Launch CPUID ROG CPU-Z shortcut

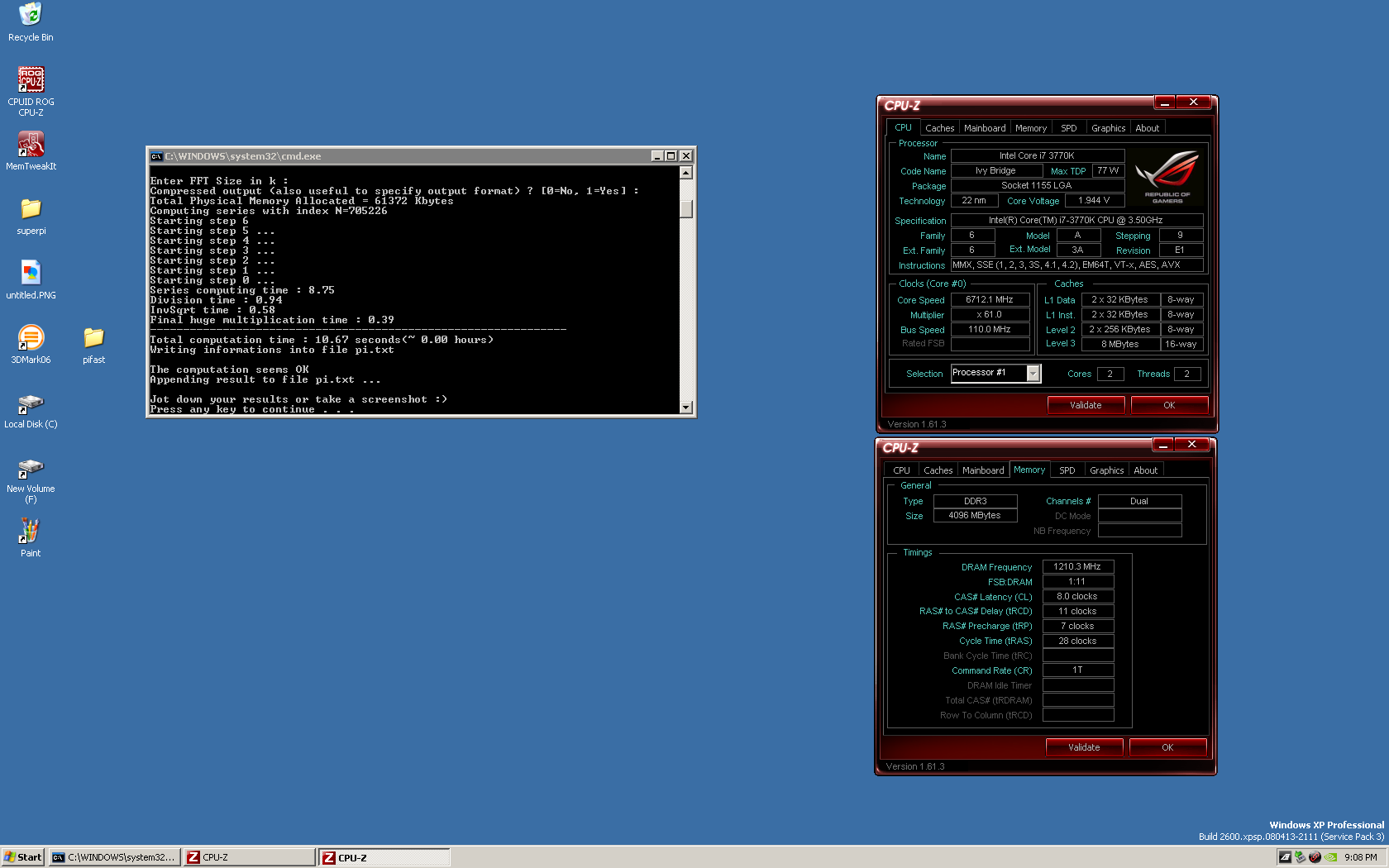point(31,91)
